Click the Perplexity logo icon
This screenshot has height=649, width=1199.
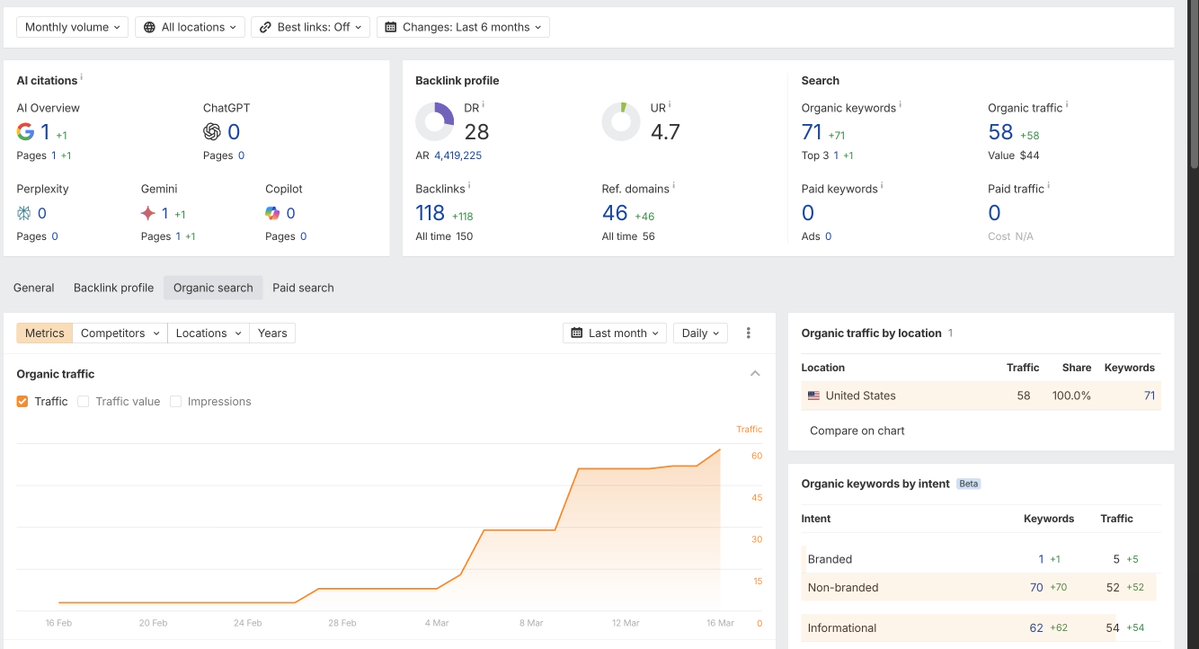click(24, 213)
